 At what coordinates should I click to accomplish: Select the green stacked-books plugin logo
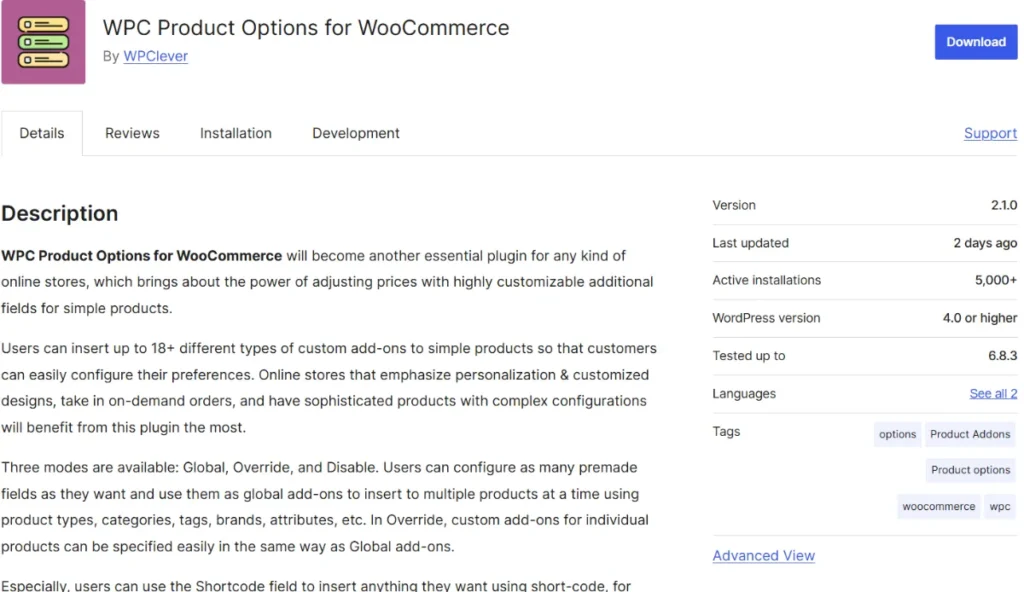43,42
